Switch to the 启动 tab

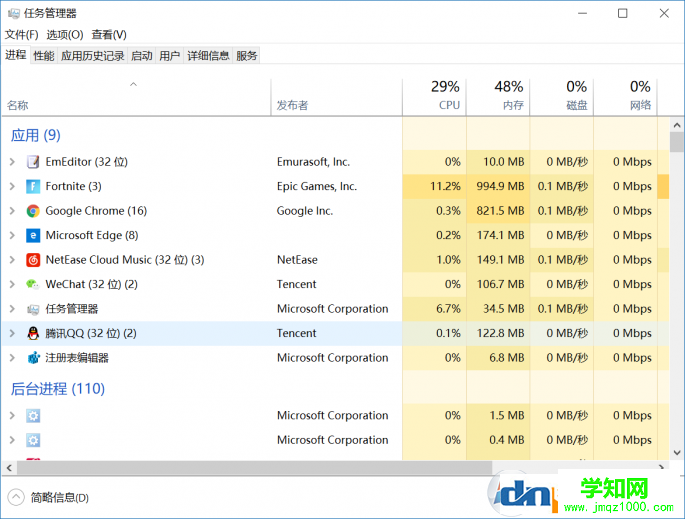pyautogui.click(x=142, y=55)
